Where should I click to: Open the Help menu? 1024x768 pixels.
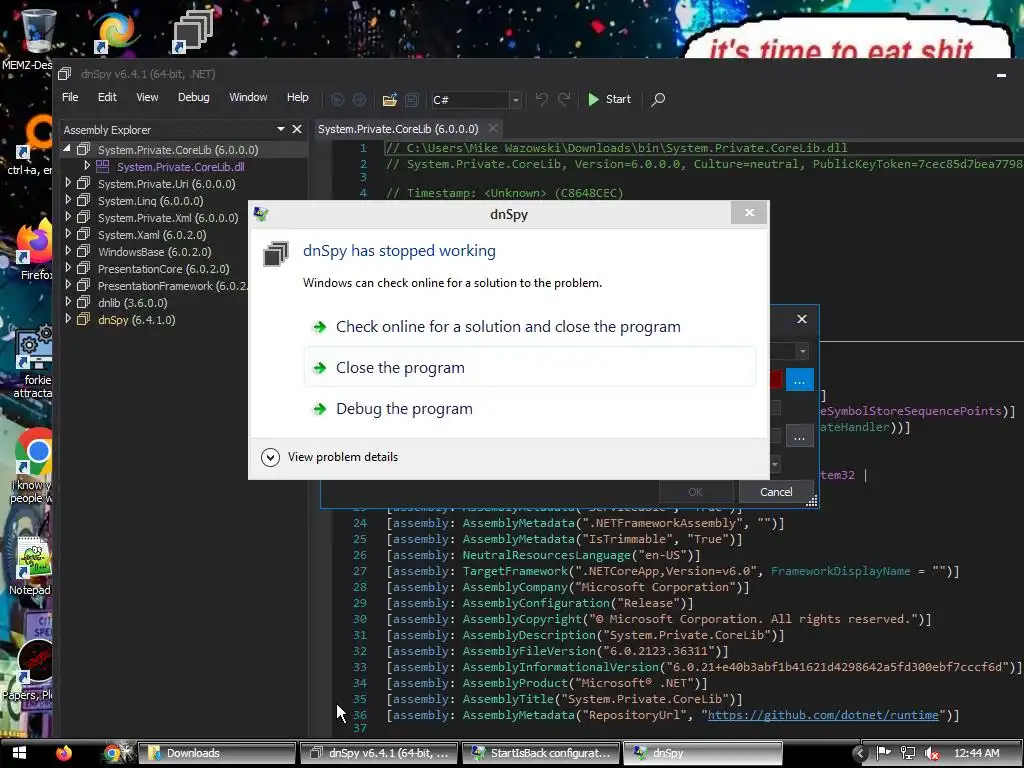coord(298,97)
